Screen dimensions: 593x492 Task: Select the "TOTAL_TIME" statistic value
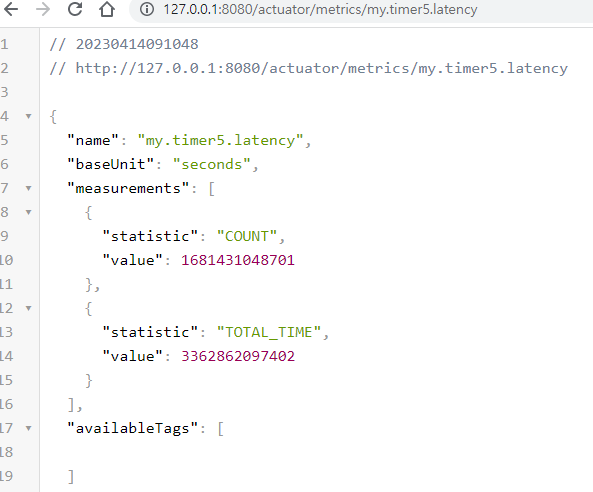pos(269,332)
